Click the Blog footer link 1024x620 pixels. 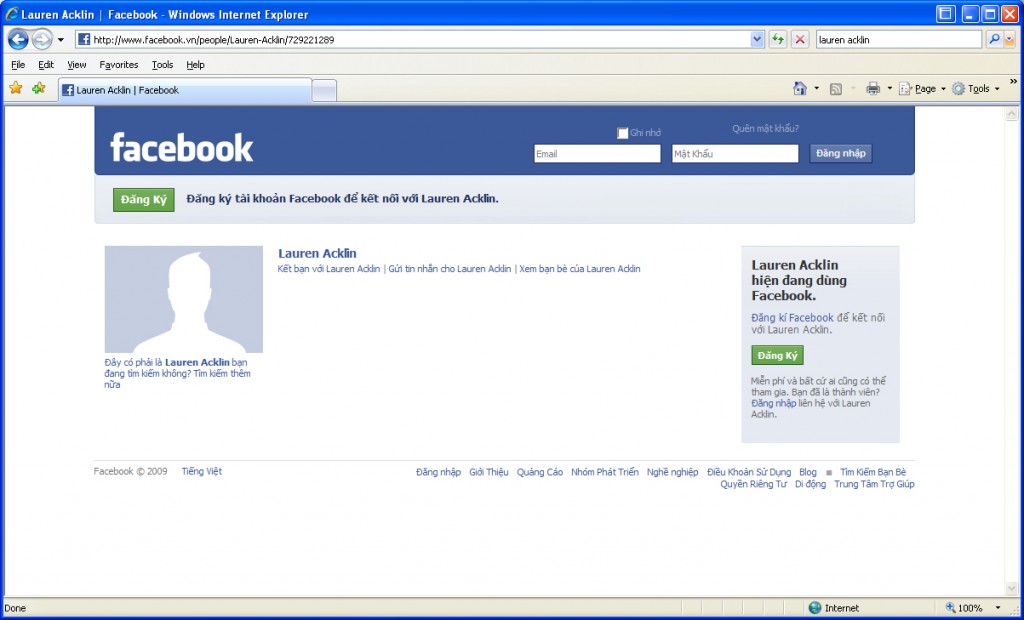(x=808, y=472)
